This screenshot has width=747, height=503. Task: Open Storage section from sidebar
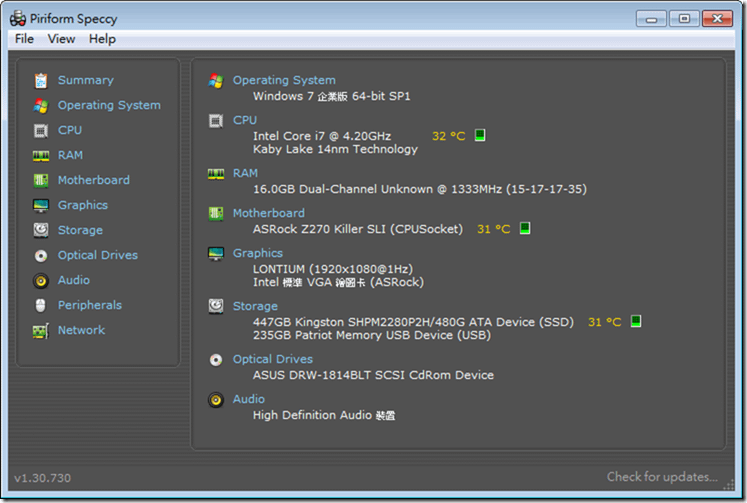[x=81, y=230]
